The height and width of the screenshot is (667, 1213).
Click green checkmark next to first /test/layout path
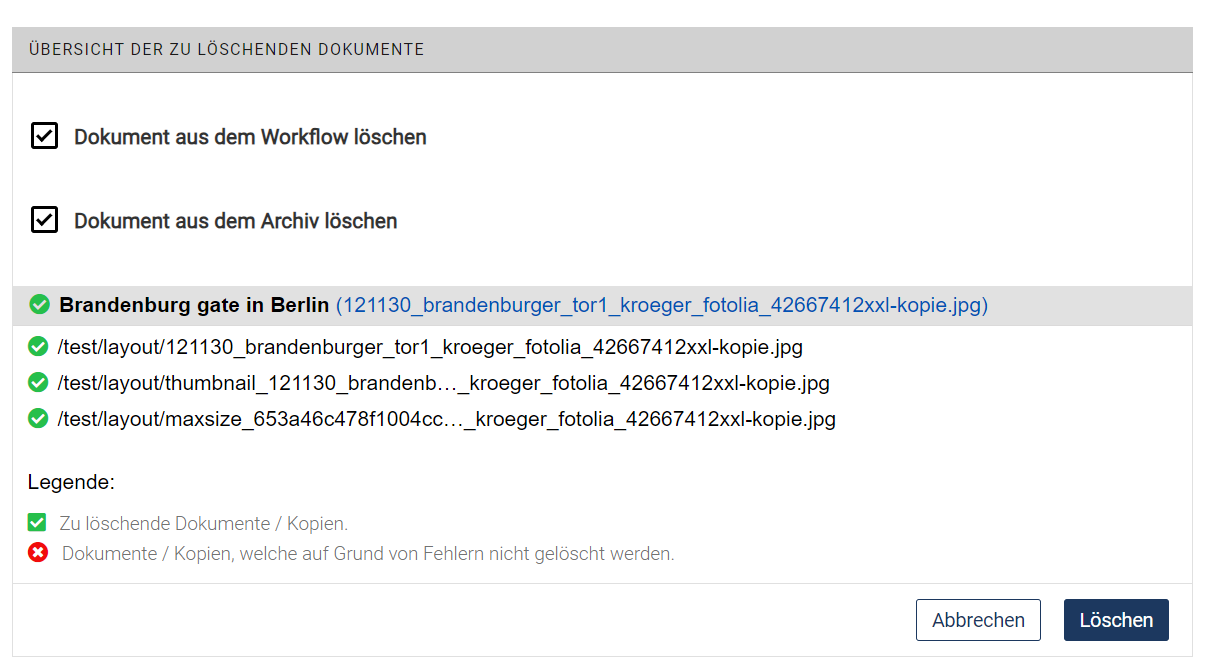point(39,347)
